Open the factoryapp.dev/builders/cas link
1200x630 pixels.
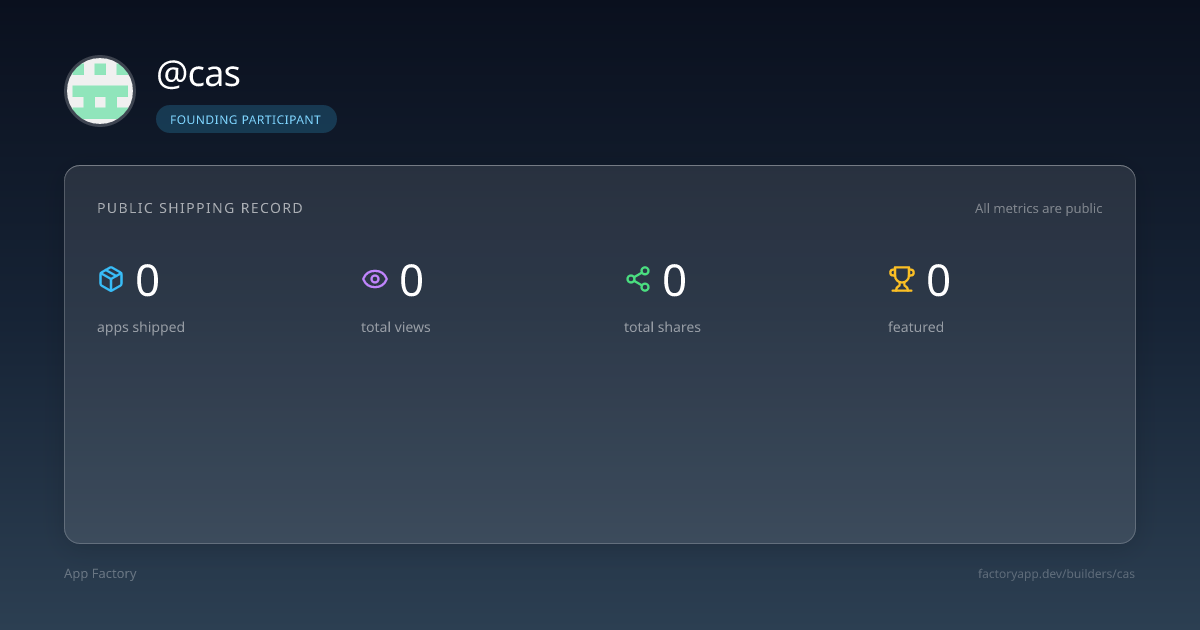[x=1056, y=573]
